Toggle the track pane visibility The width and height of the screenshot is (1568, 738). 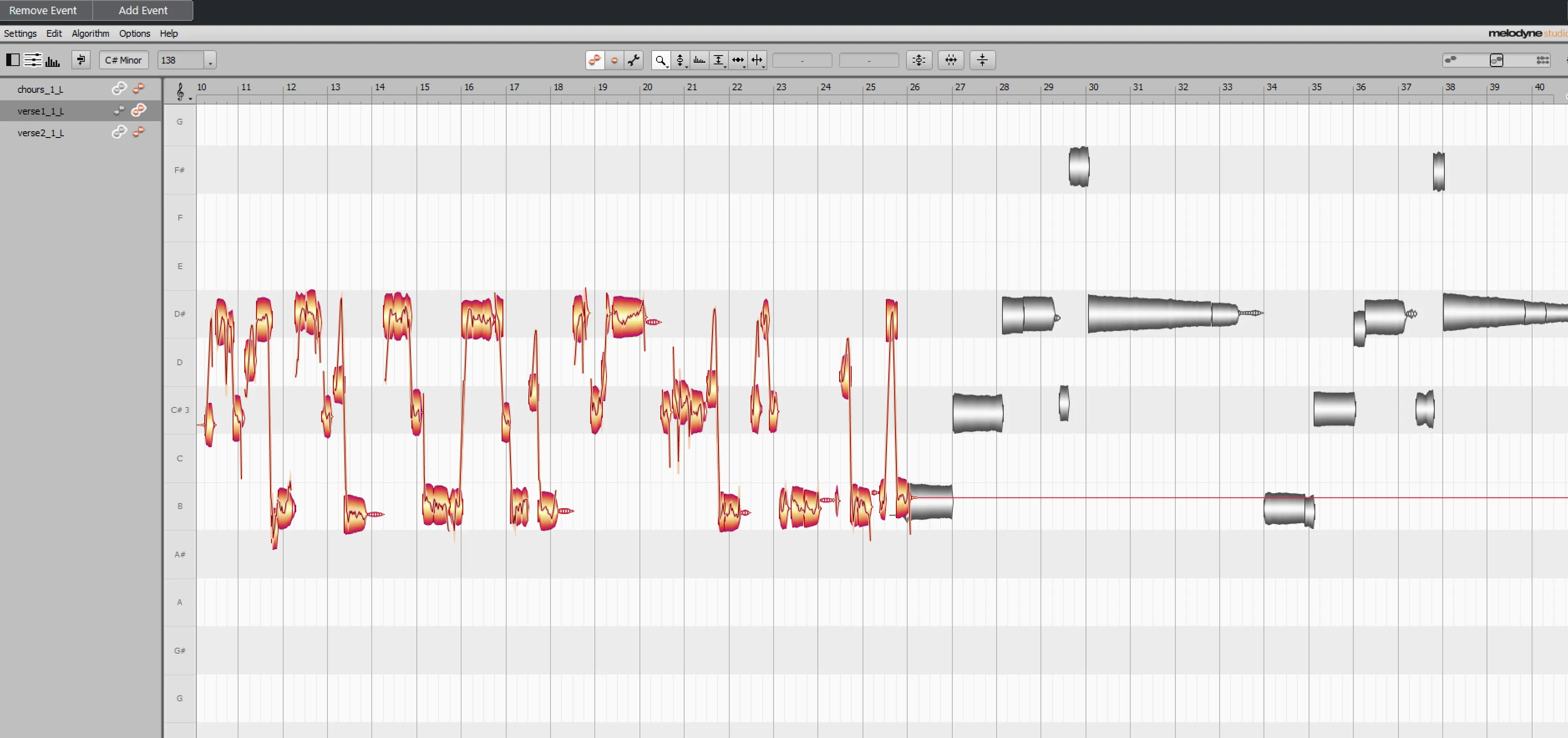tap(13, 60)
